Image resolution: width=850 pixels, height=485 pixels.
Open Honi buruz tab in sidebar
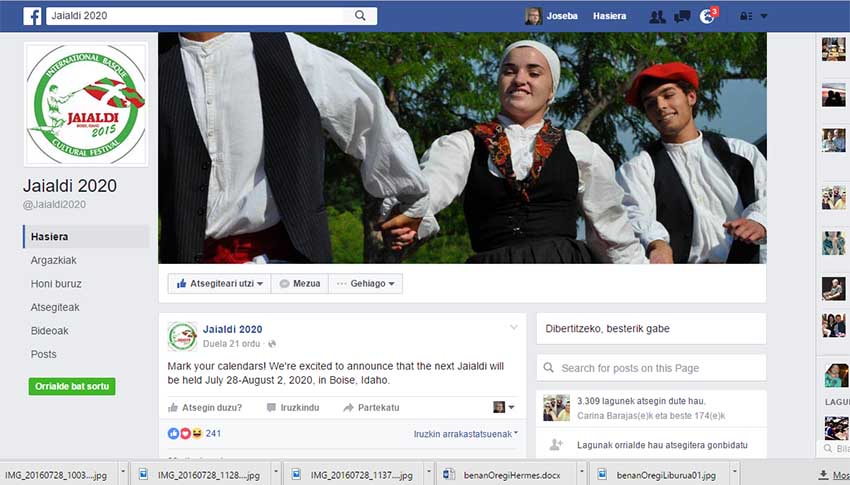coord(56,283)
